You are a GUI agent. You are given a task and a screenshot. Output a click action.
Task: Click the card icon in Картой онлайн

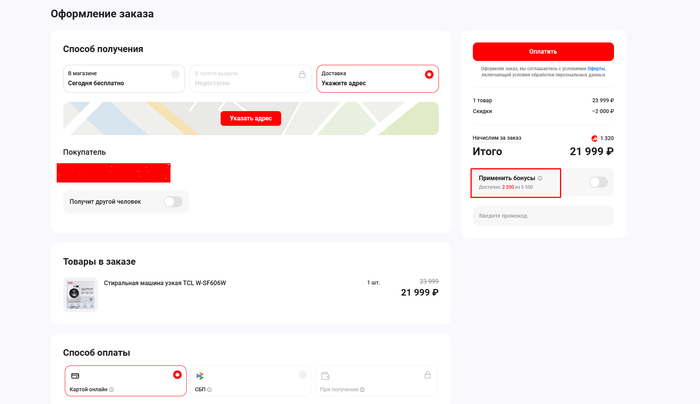click(x=75, y=376)
